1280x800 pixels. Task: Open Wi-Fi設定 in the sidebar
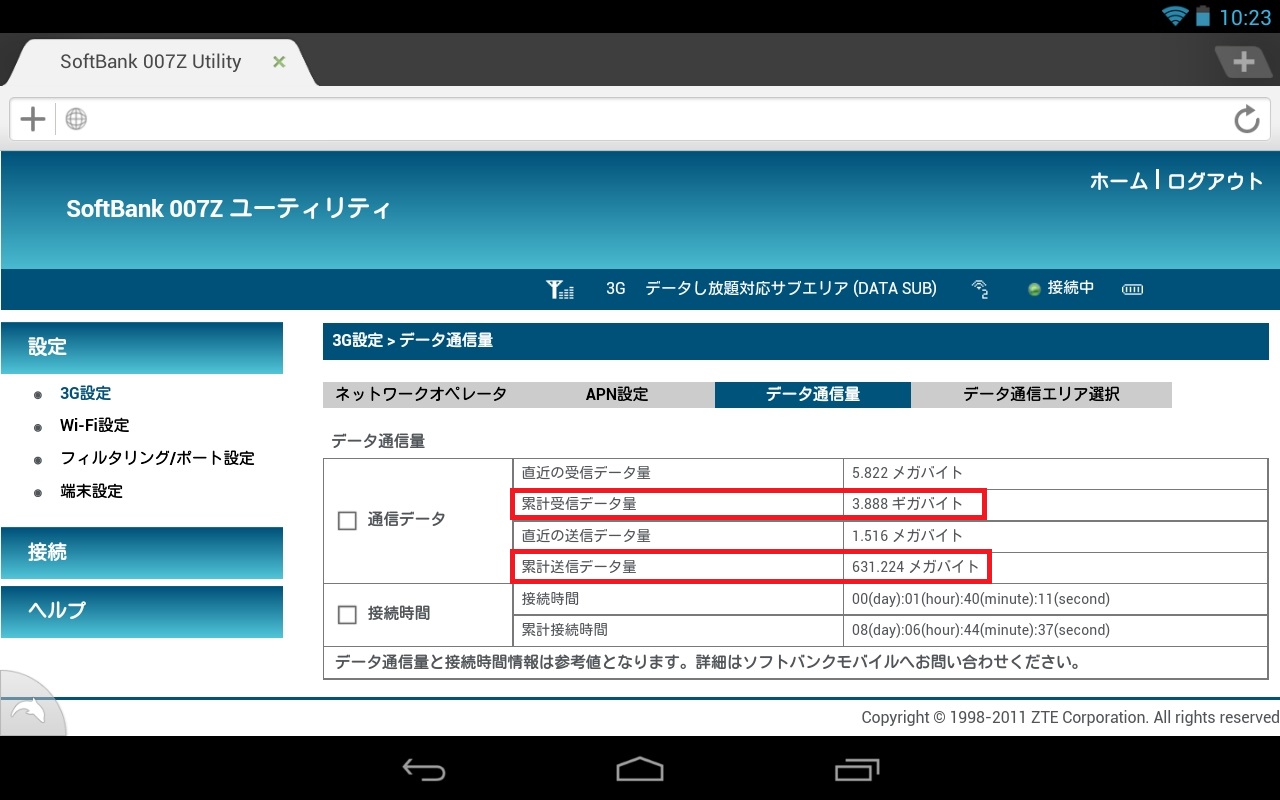[94, 425]
